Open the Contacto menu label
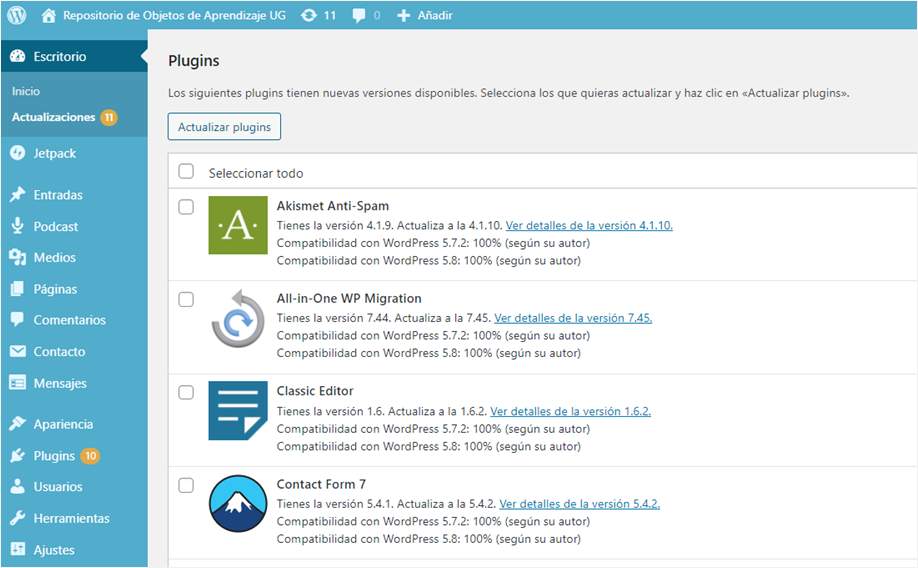This screenshot has width=918, height=568. (x=59, y=352)
